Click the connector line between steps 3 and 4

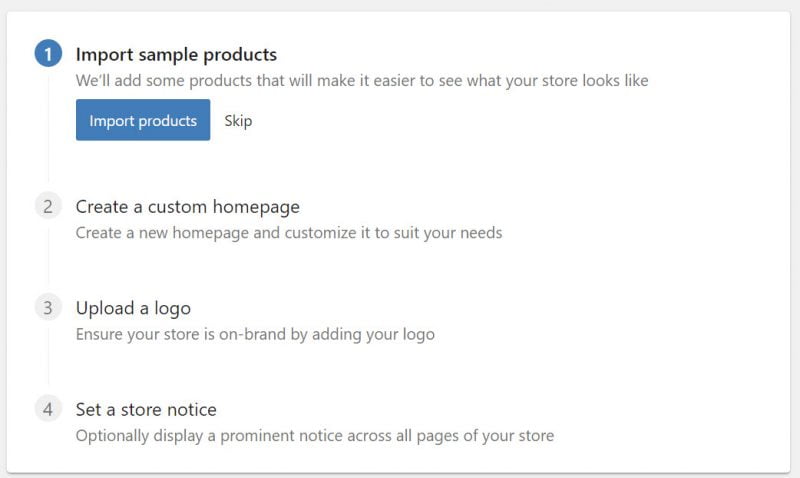pos(48,359)
